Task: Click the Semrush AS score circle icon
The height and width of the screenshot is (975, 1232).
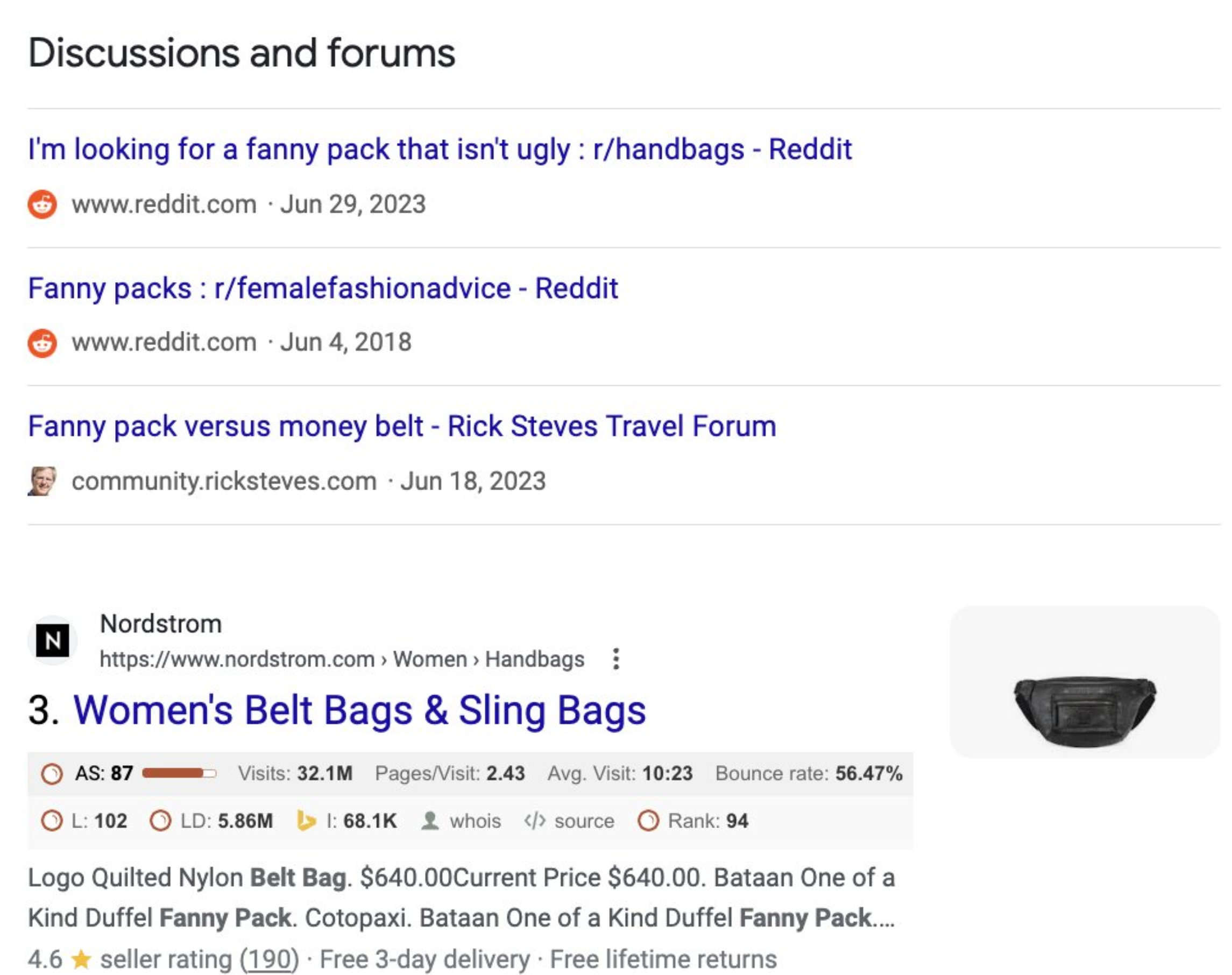Action: 52,774
